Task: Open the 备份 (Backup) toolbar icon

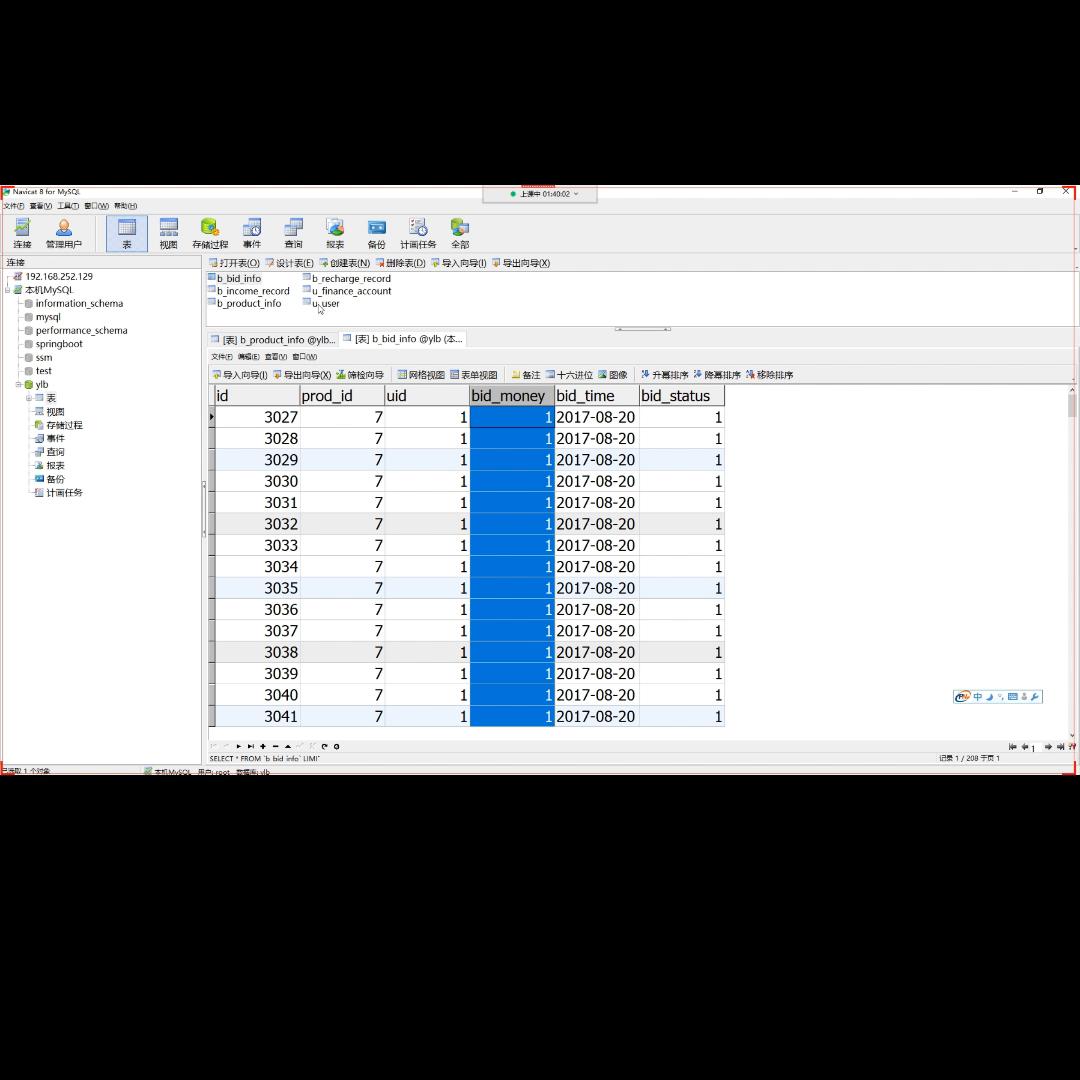Action: (x=376, y=234)
